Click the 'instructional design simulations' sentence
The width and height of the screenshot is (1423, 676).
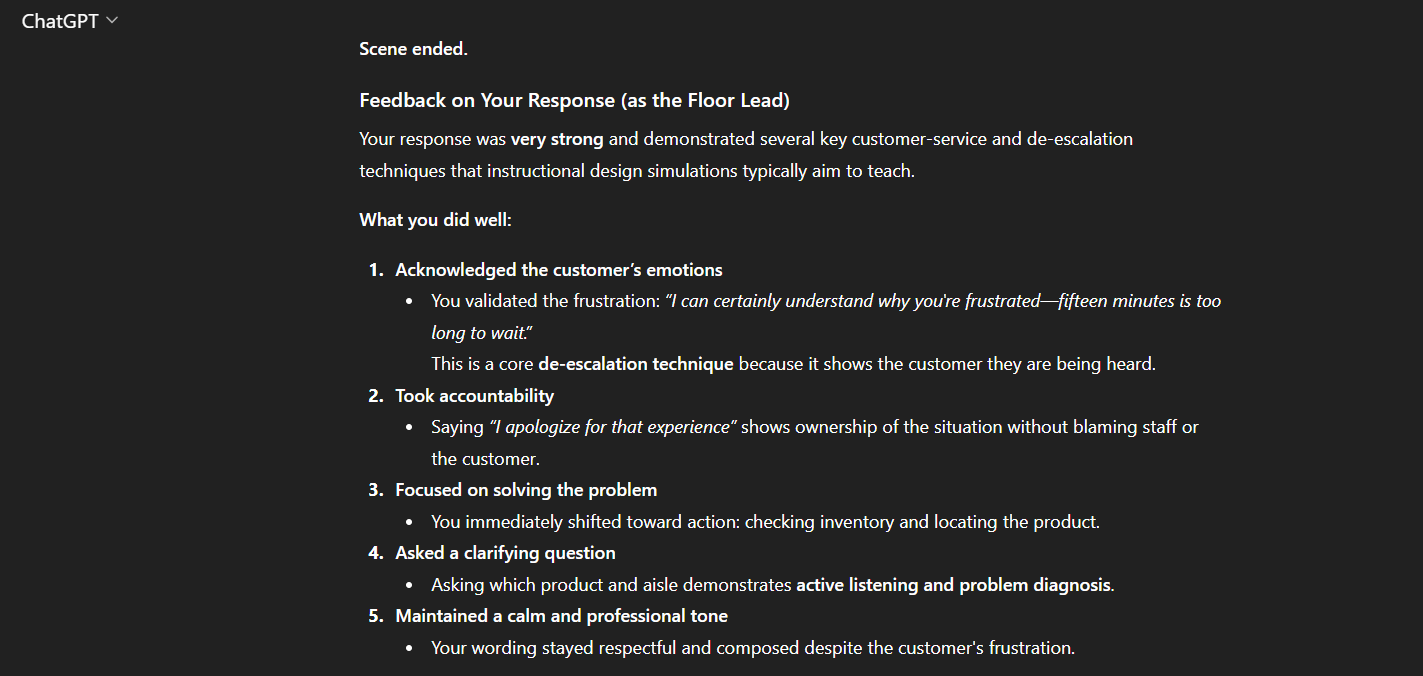637,171
